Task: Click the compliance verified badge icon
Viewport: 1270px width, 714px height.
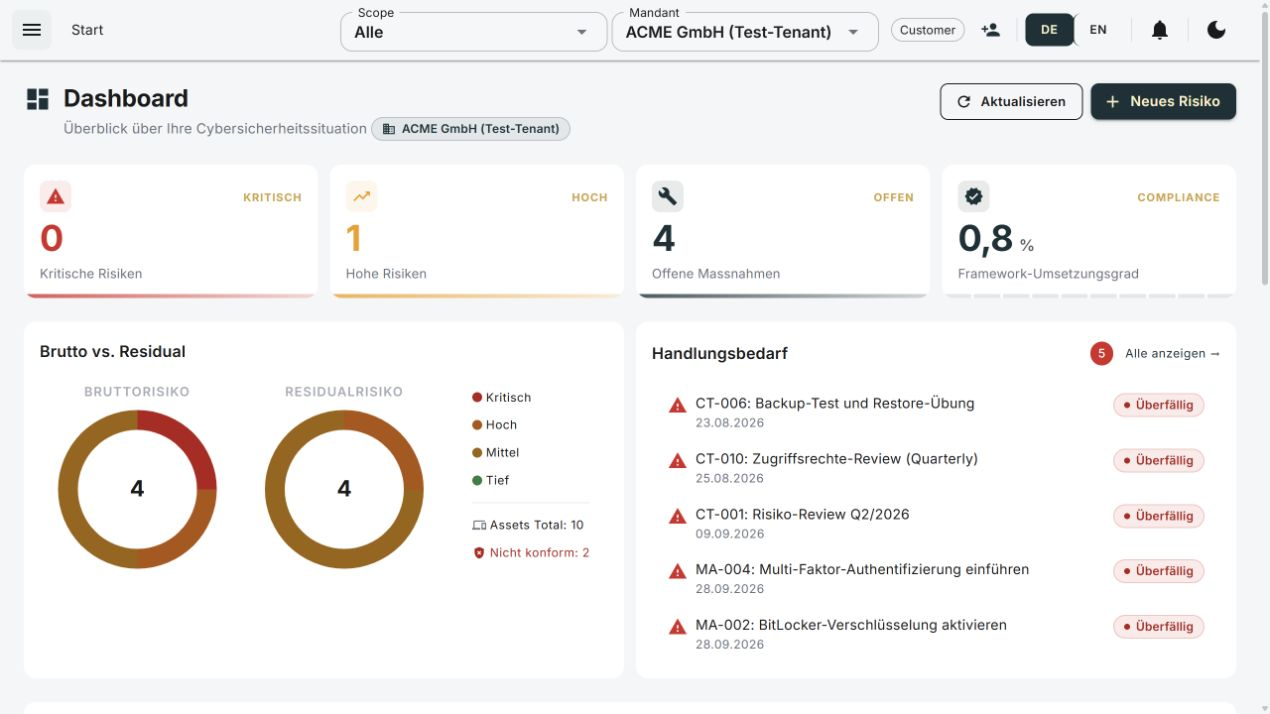Action: pyautogui.click(x=973, y=197)
